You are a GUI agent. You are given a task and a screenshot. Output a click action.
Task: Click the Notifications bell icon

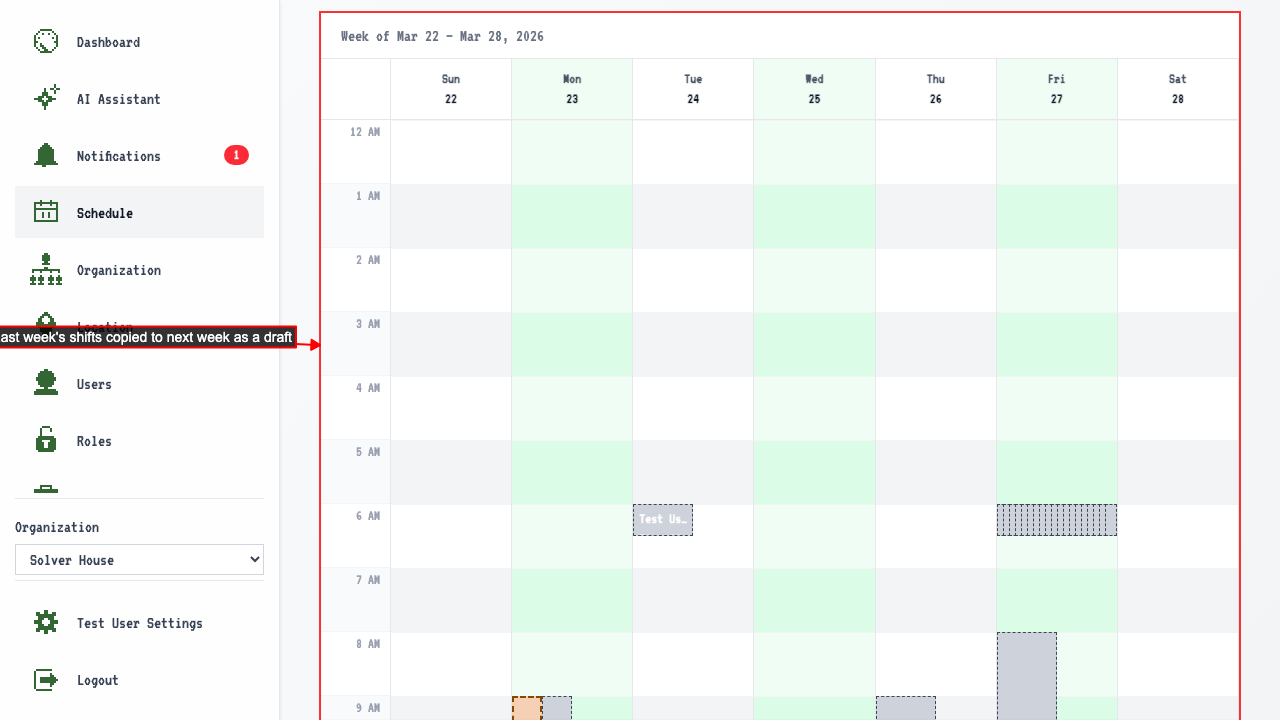point(46,155)
